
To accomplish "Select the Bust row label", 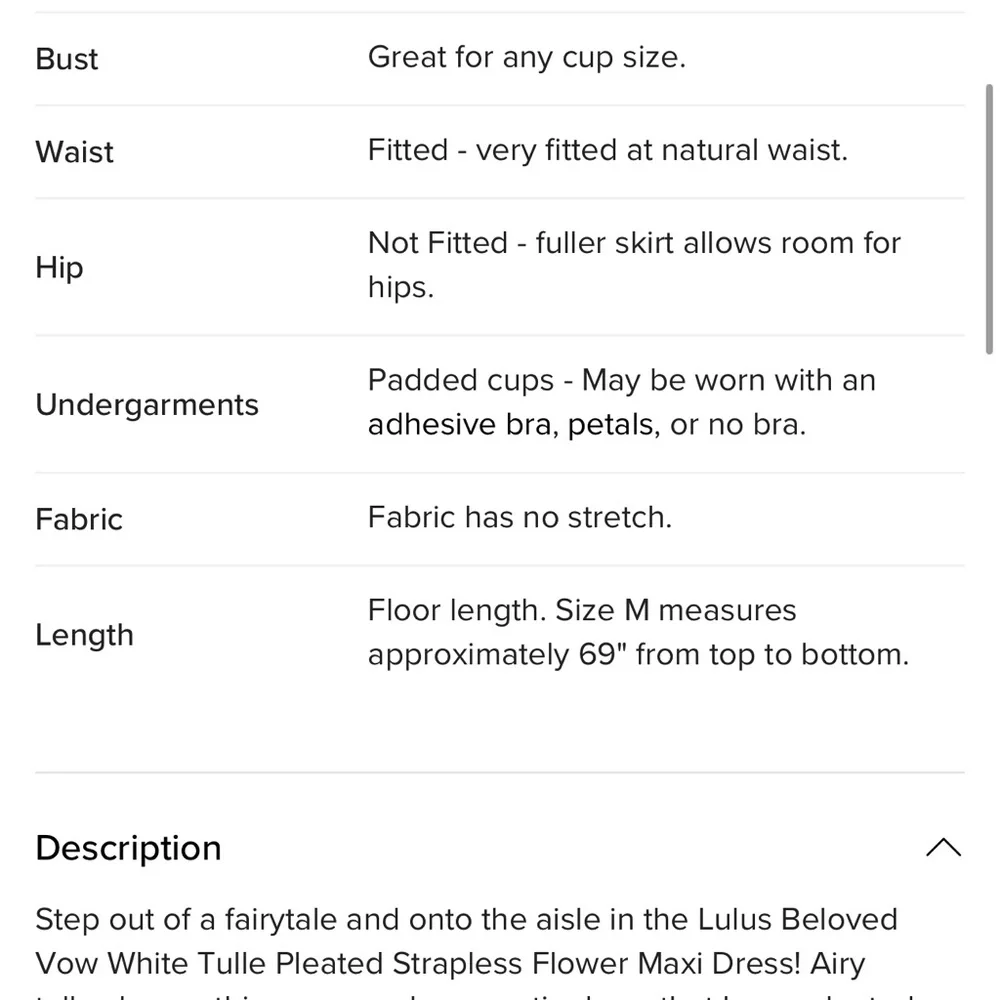I will (x=67, y=59).
